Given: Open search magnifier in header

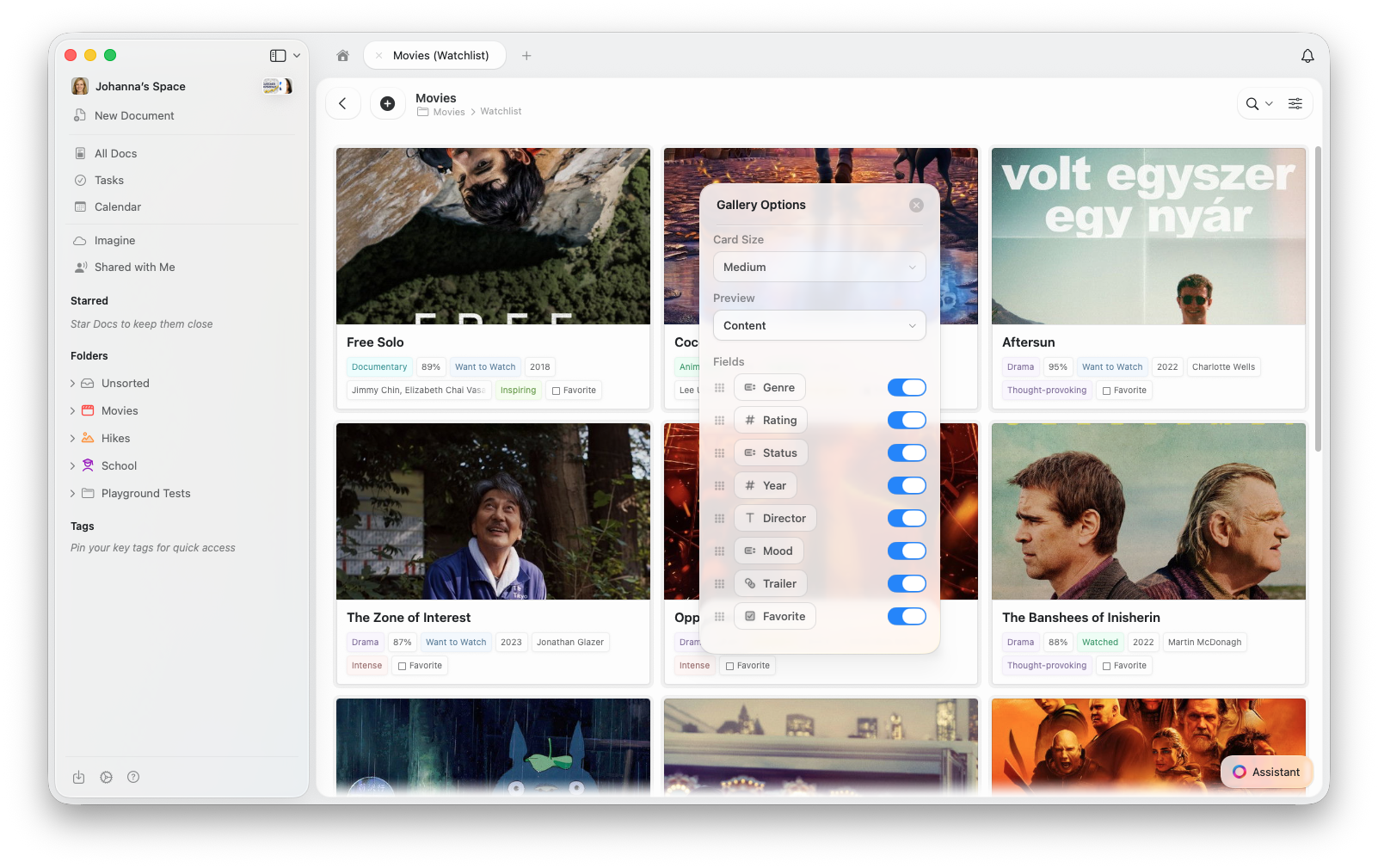Looking at the screenshot, I should pyautogui.click(x=1252, y=103).
